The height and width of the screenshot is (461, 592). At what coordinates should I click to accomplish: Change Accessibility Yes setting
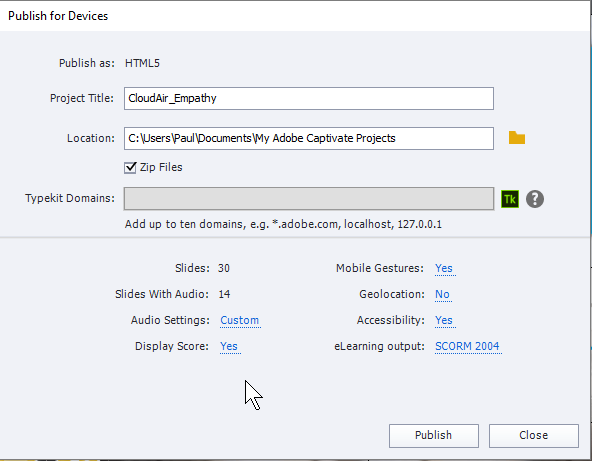click(444, 320)
